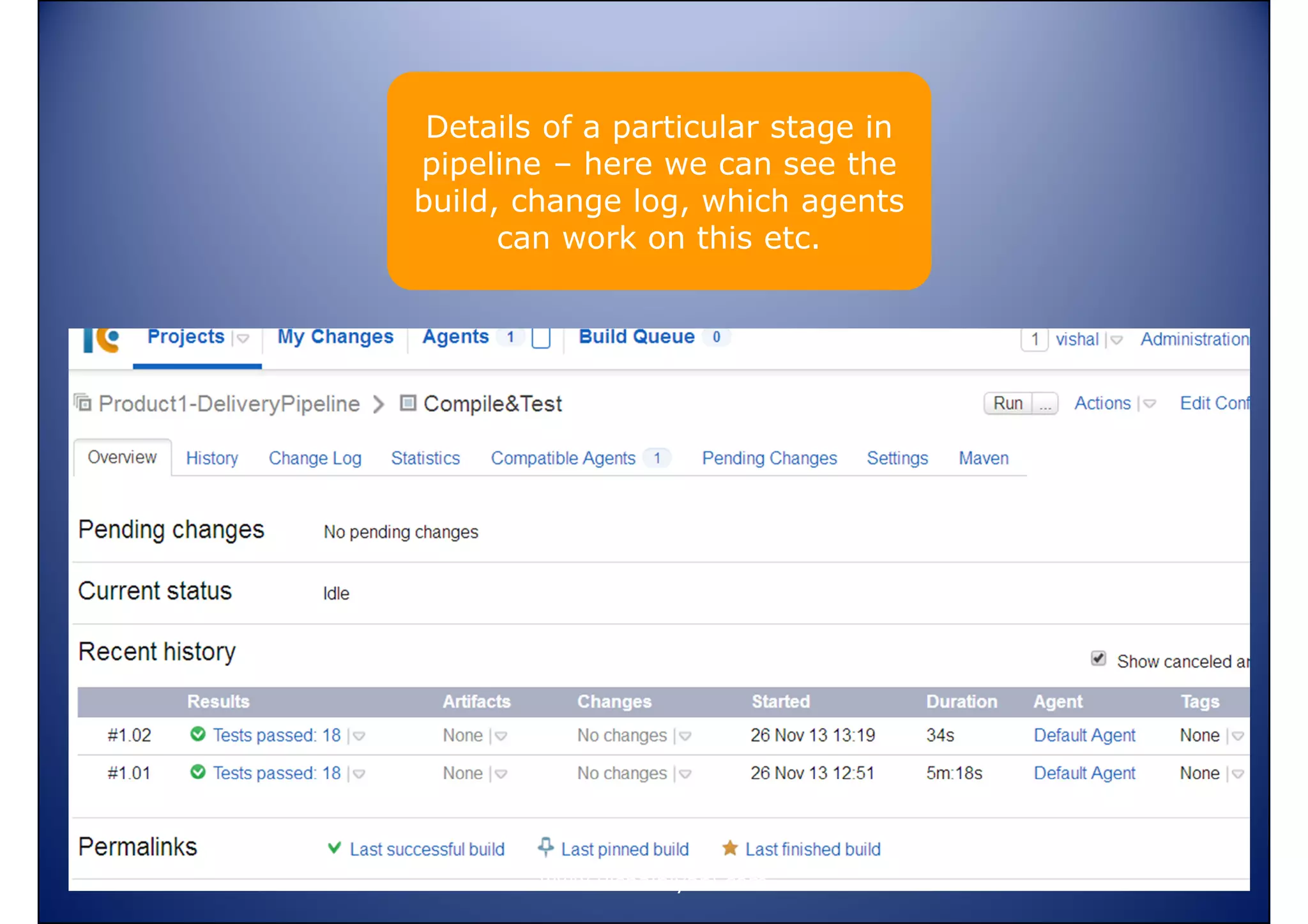Click the star icon by Last finished build
The height and width of the screenshot is (924, 1308).
click(730, 848)
